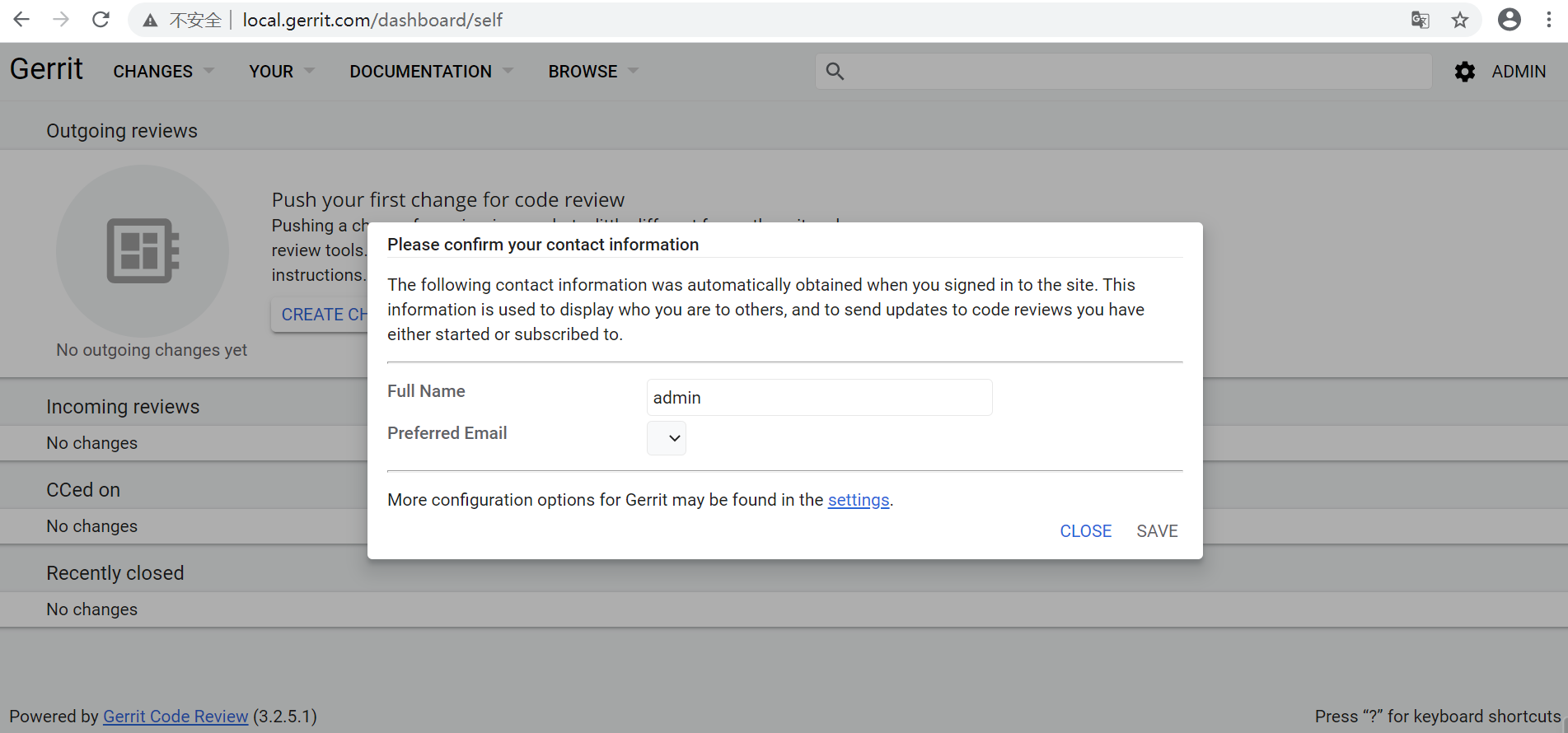The image size is (1568, 733).
Task: Expand the CHANGES dropdown arrow
Action: (209, 71)
